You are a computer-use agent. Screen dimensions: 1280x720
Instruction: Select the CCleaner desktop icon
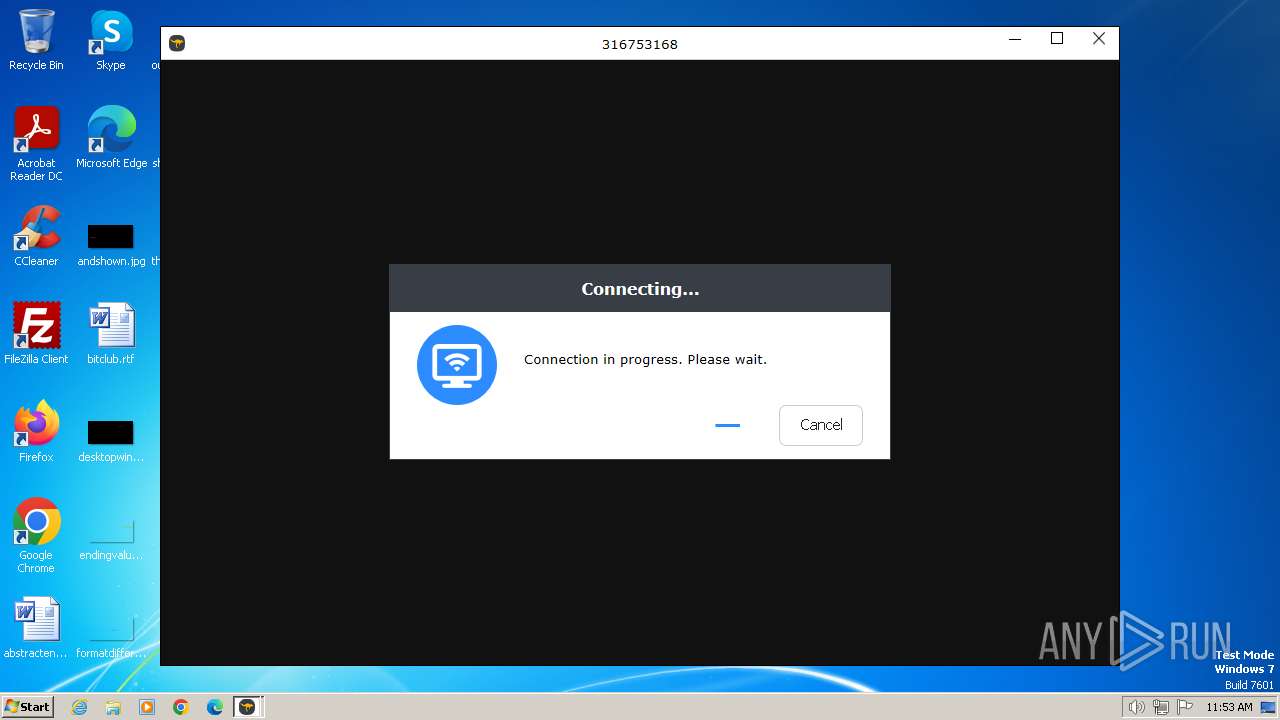click(36, 236)
